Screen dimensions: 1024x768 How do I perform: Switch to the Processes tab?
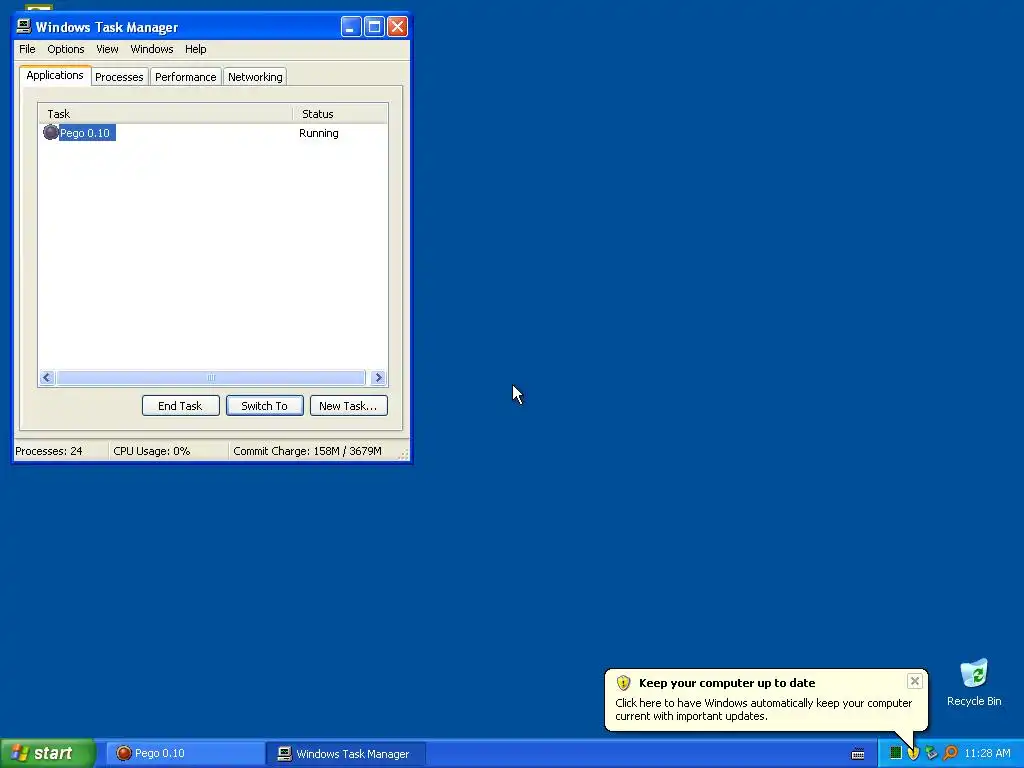[x=119, y=77]
